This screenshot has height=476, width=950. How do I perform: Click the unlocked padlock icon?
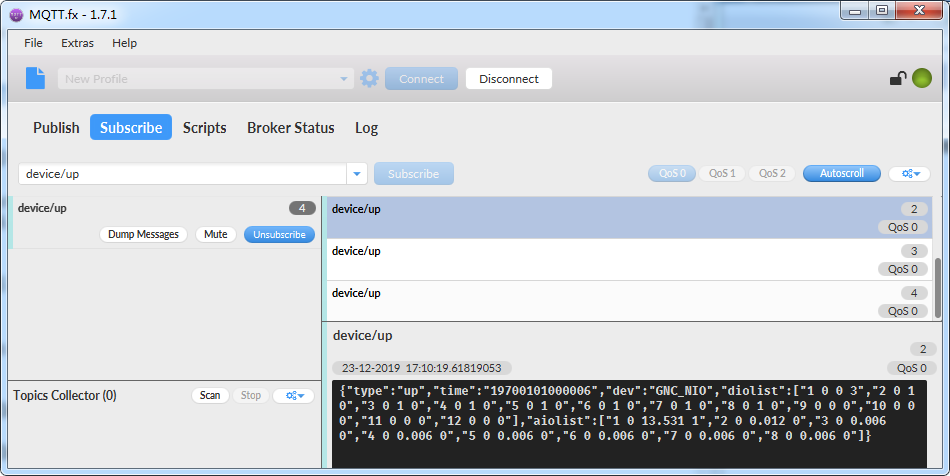click(898, 79)
